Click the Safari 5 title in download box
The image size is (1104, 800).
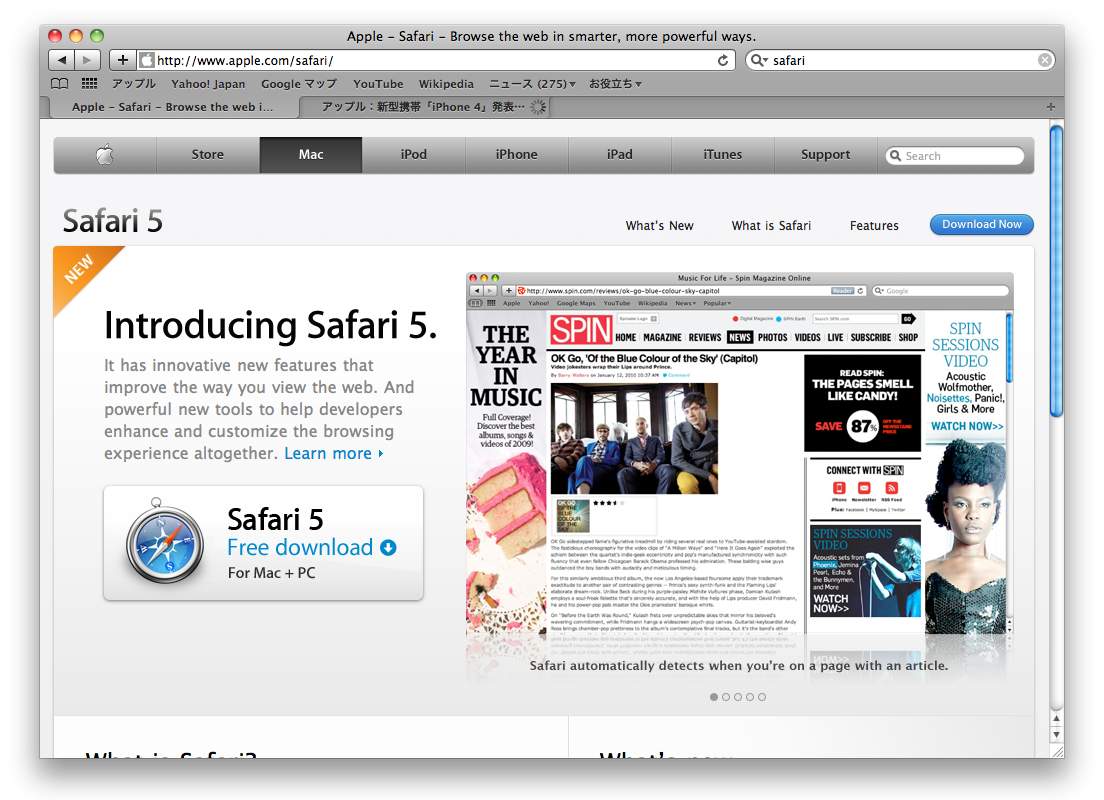coord(275,520)
